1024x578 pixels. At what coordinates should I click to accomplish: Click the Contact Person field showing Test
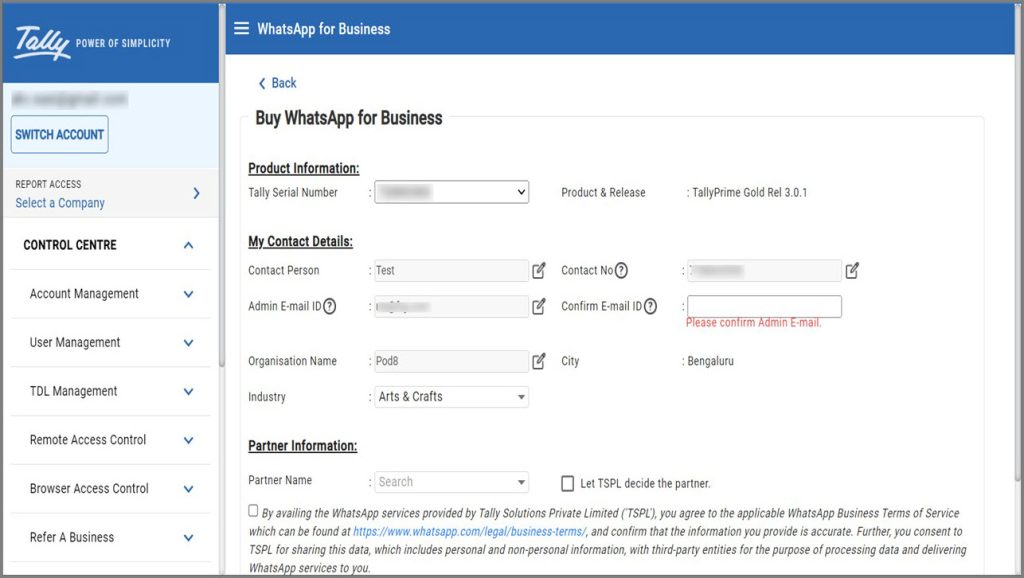point(451,270)
